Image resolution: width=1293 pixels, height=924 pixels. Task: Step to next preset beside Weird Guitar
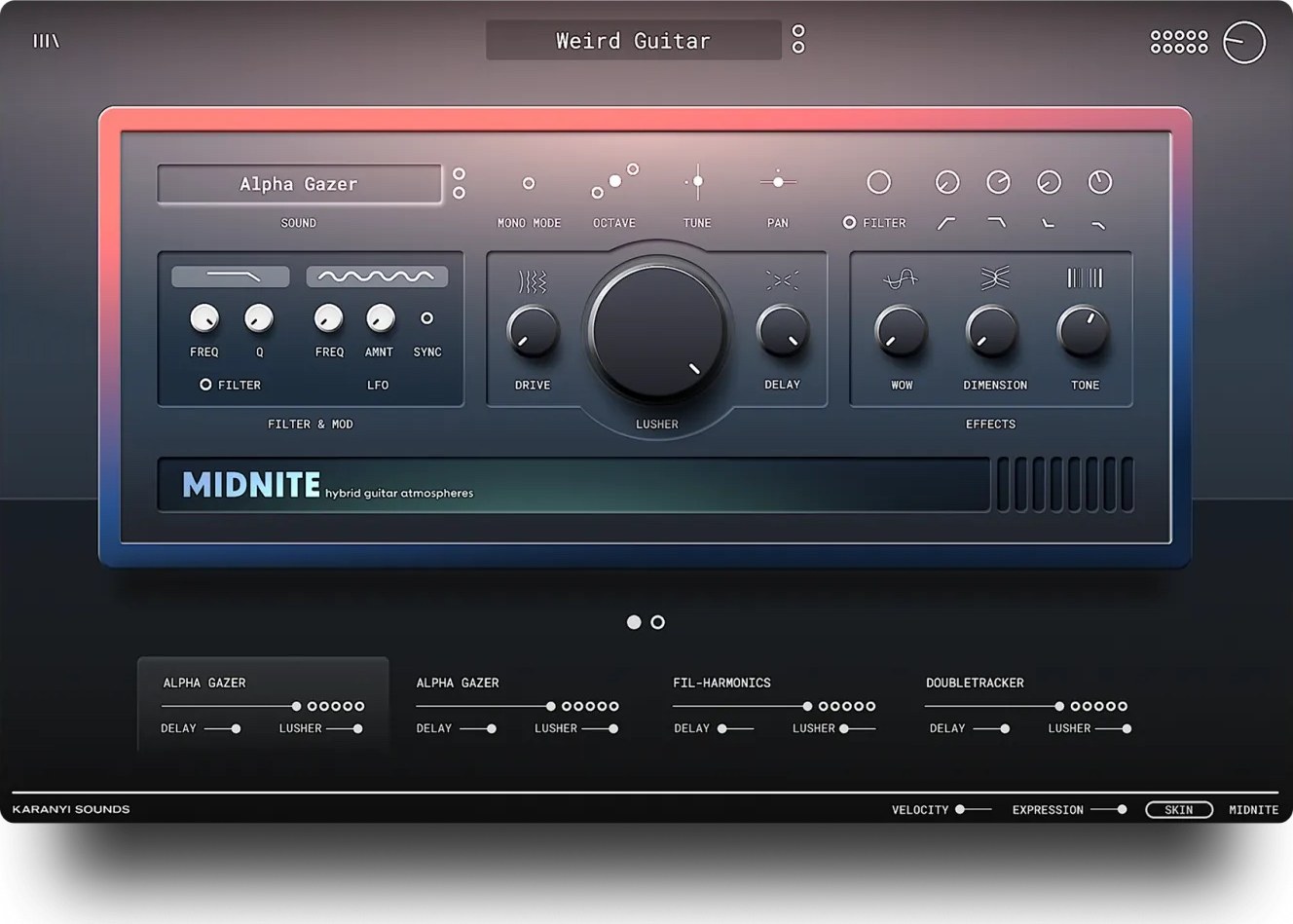point(798,48)
